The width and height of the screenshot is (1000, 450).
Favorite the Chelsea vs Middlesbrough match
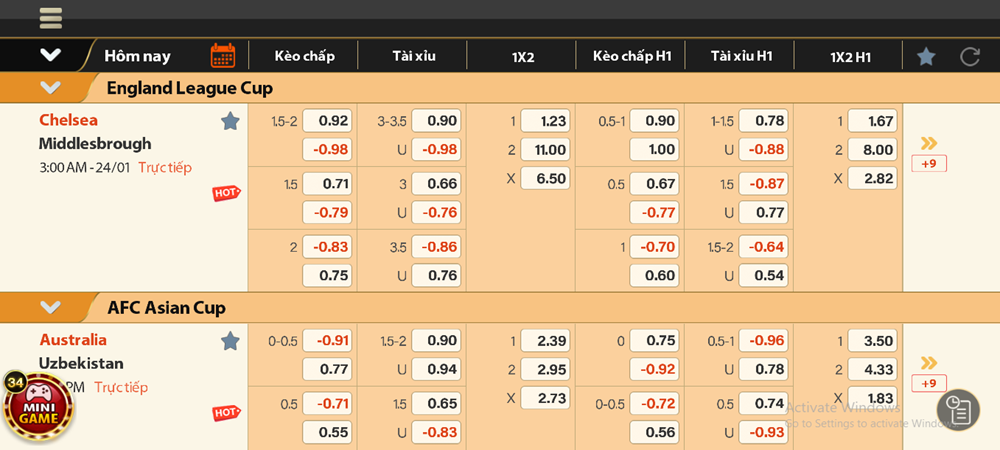tap(230, 121)
